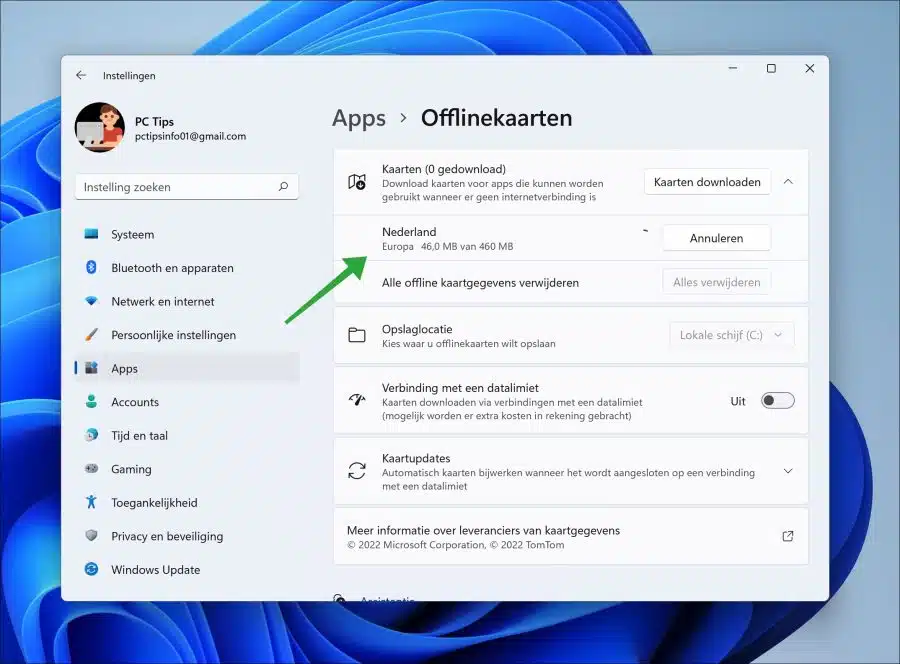Click the Accounts person icon
This screenshot has height=664, width=900.
click(x=91, y=402)
